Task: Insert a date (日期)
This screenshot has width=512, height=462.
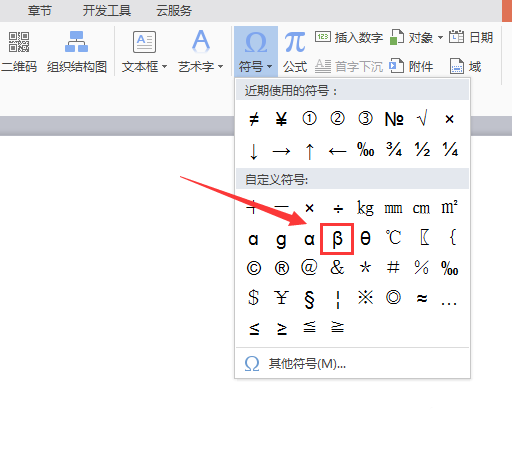Action: pos(471,37)
